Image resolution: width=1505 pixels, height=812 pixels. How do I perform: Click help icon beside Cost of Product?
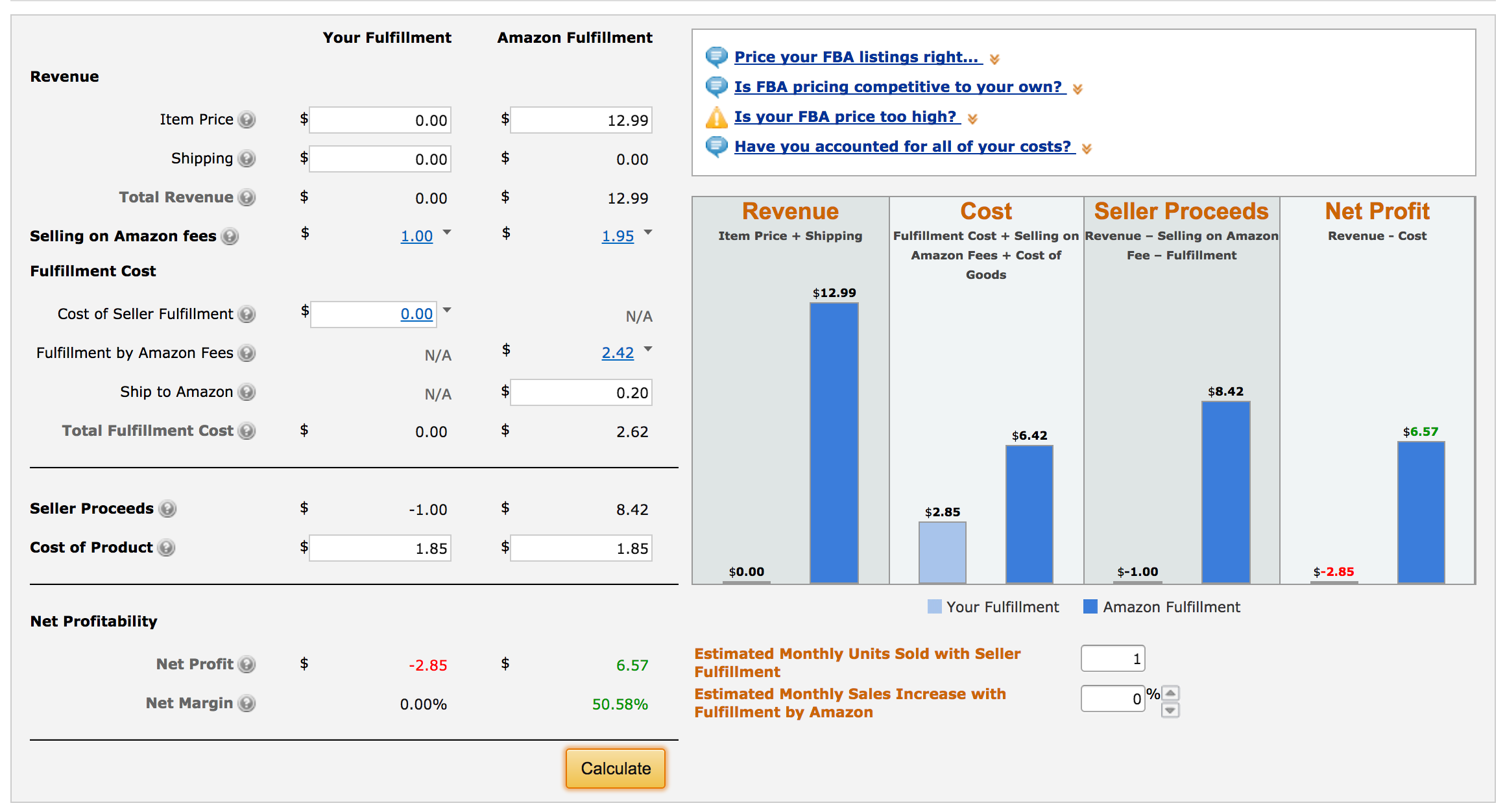167,548
